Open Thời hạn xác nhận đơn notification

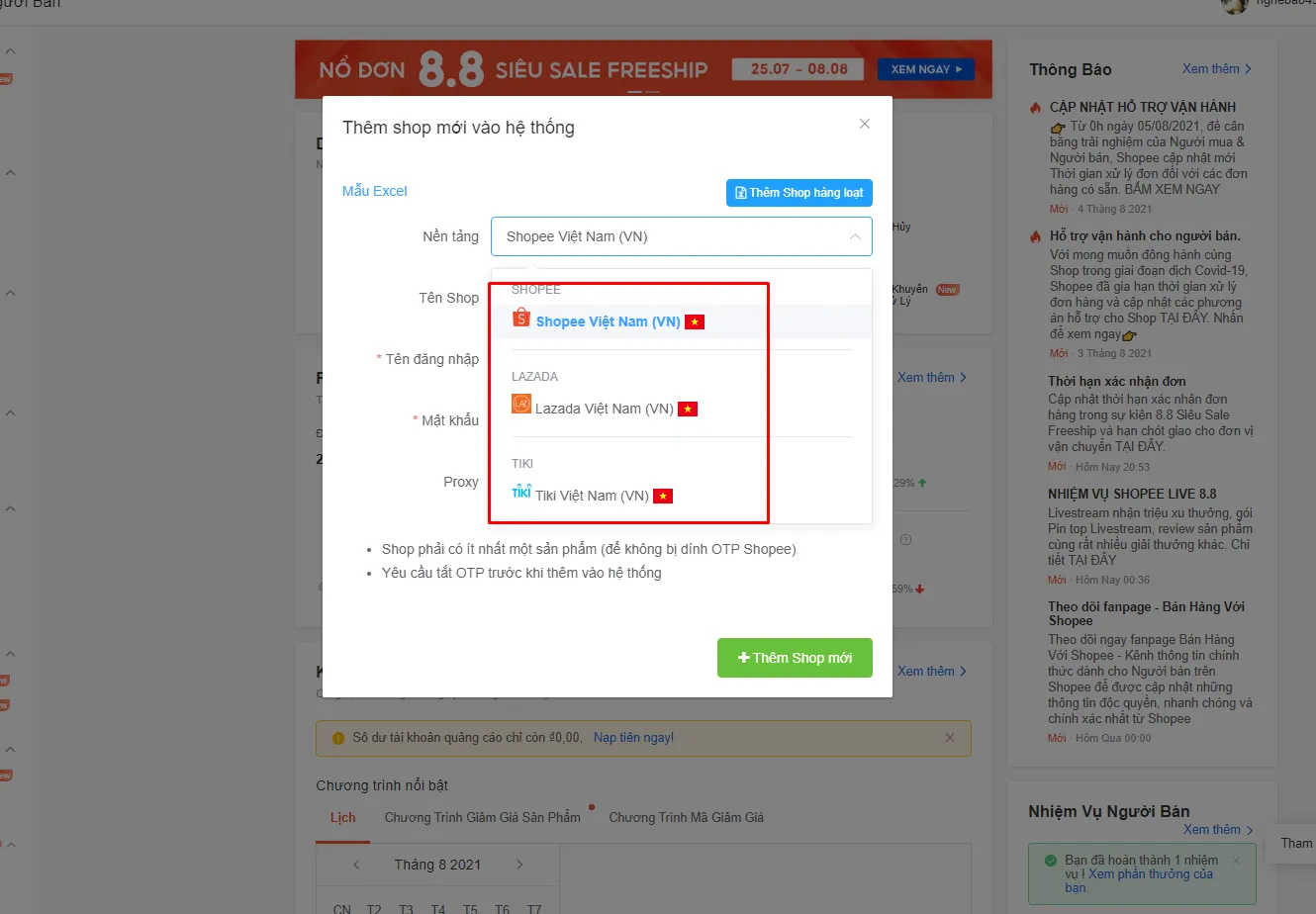point(1117,381)
